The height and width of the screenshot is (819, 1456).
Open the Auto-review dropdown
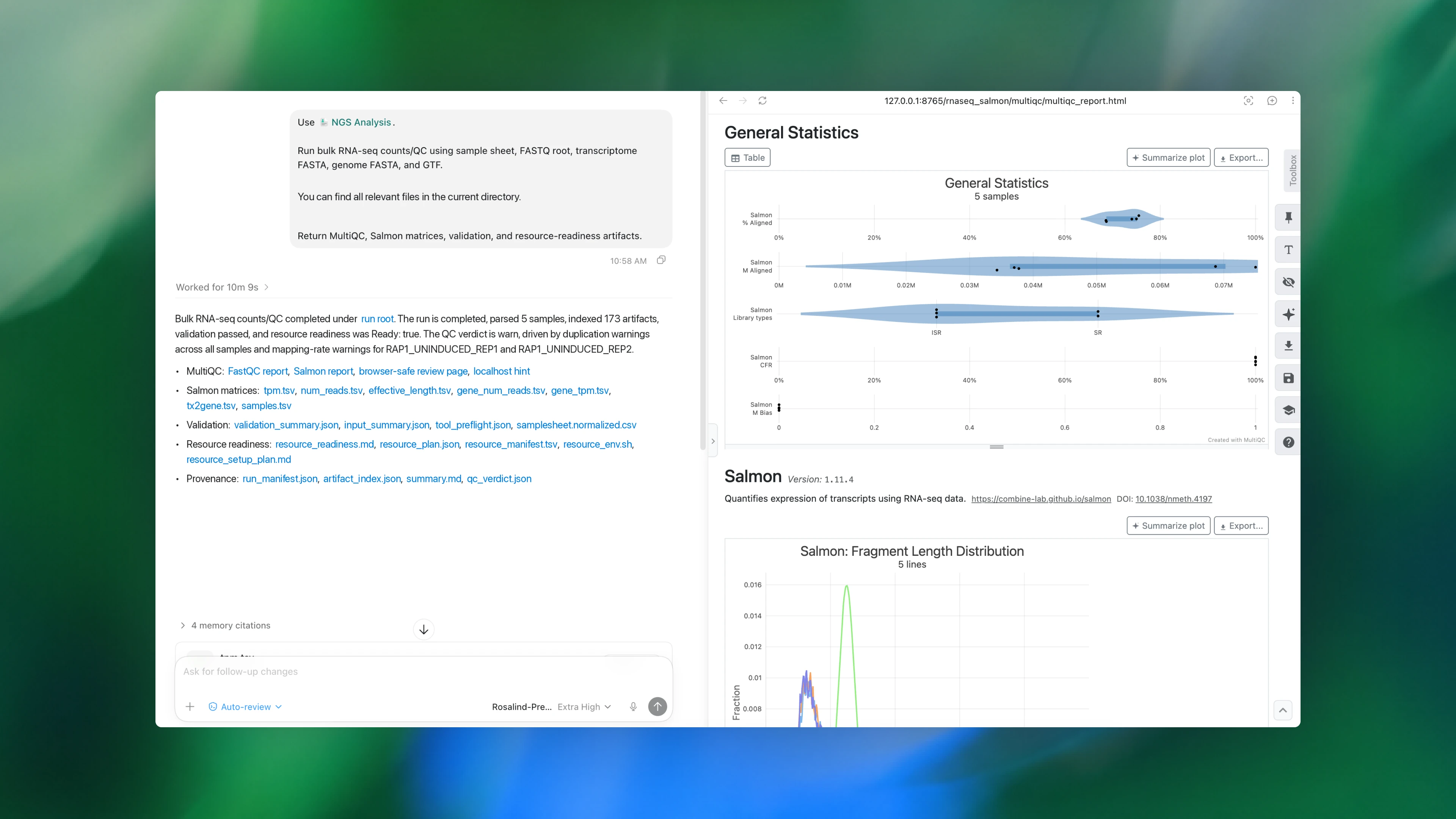point(245,706)
